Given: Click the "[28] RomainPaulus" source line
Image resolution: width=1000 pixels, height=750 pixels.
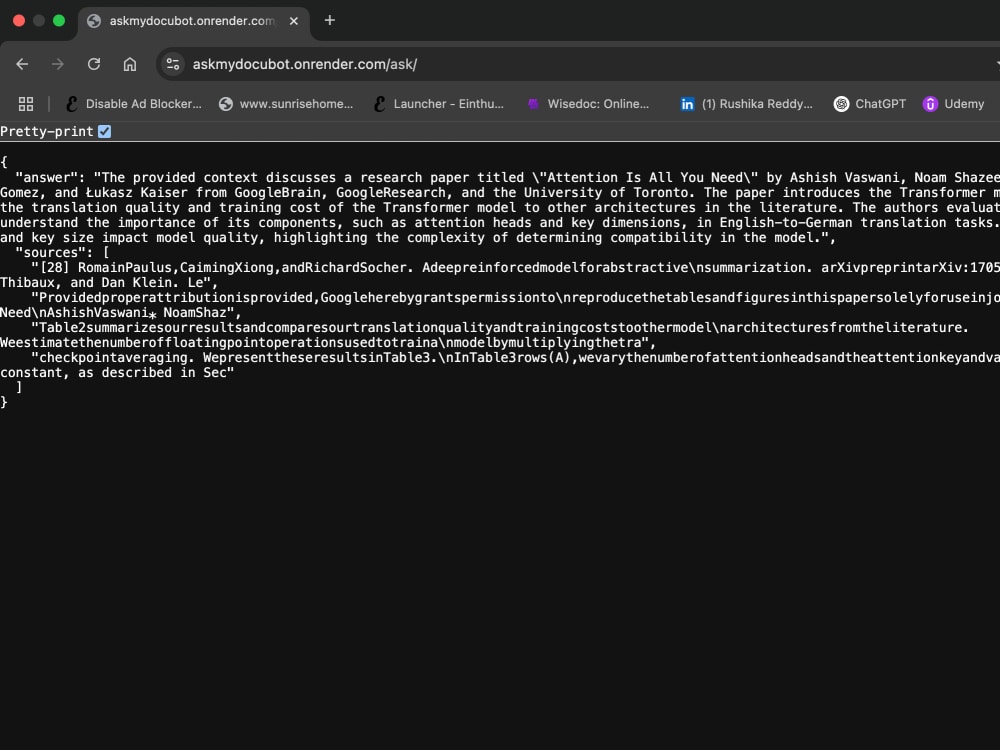Looking at the screenshot, I should (x=515, y=268).
